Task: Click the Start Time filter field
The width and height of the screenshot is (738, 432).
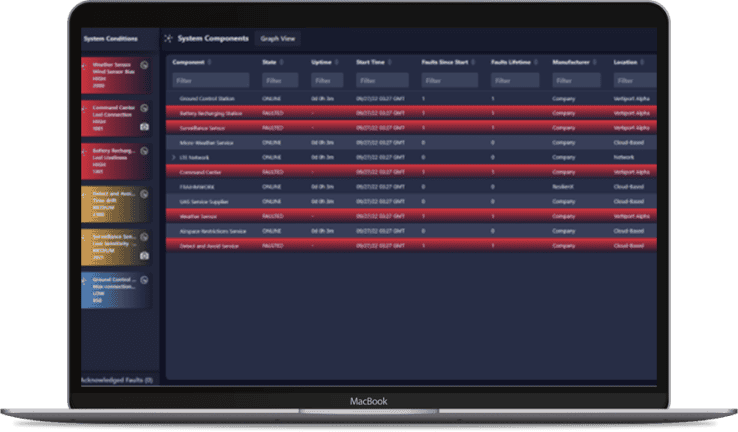Action: [x=382, y=80]
